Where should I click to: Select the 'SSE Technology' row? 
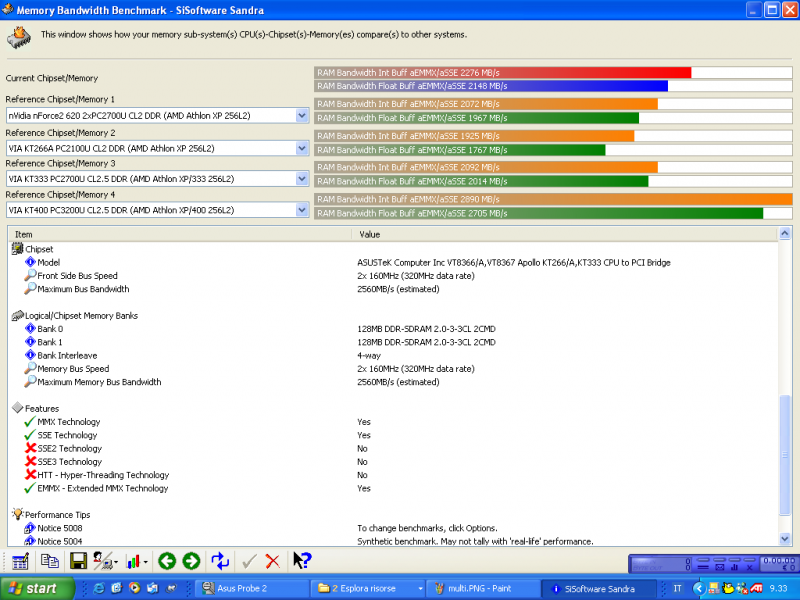pyautogui.click(x=393, y=435)
